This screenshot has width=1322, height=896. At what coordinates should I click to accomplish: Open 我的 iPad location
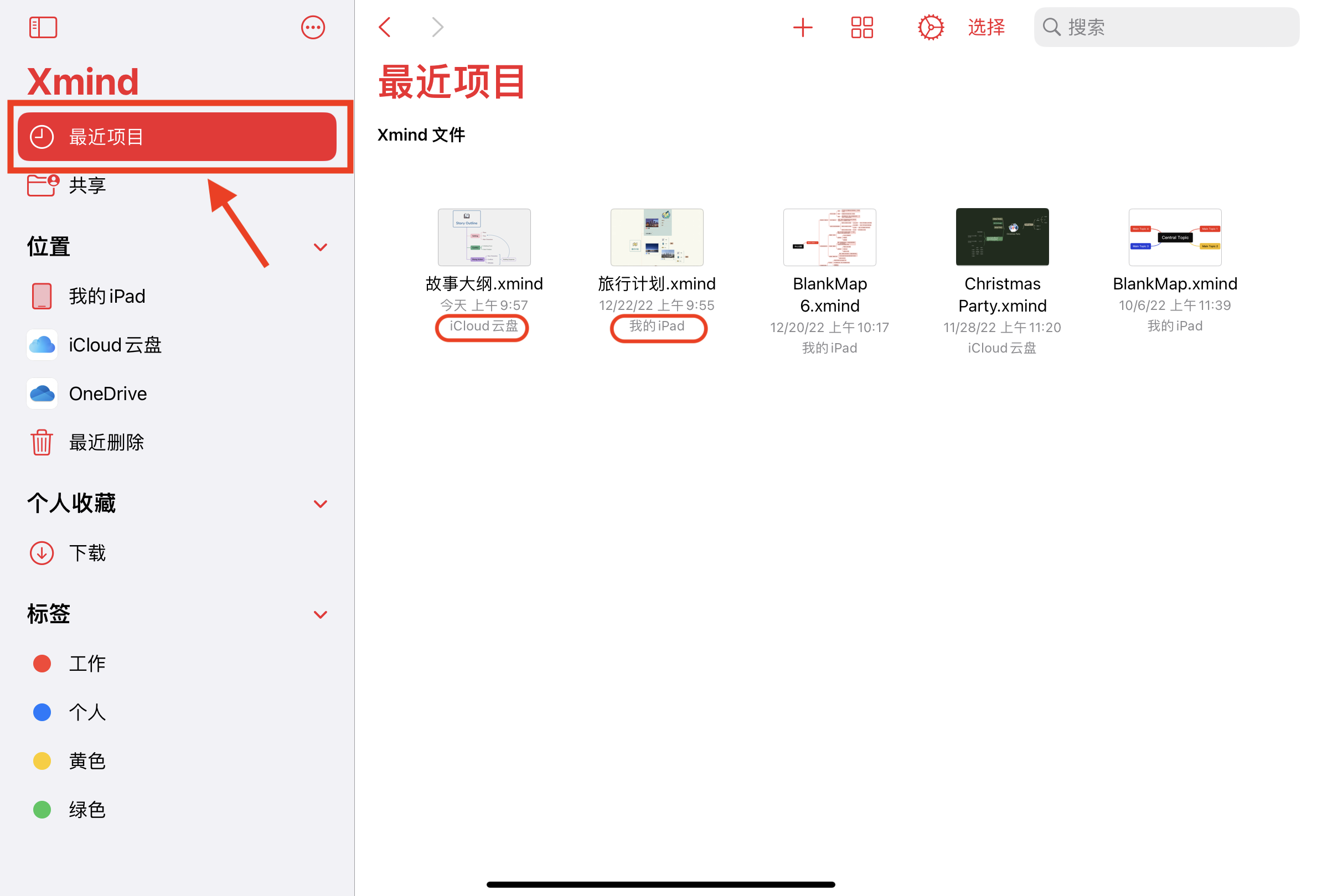(x=177, y=296)
